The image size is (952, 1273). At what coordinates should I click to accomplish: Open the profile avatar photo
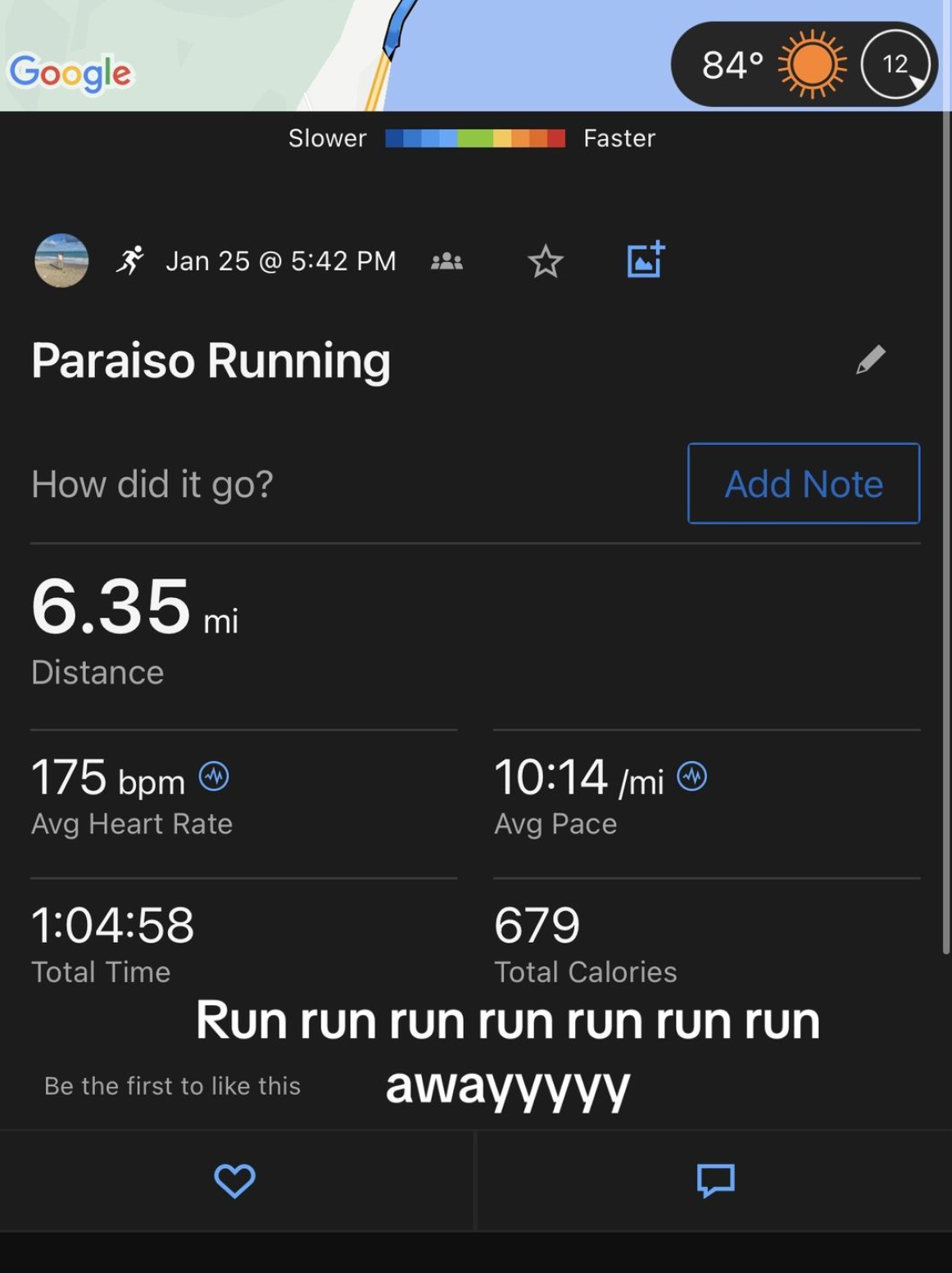[61, 260]
